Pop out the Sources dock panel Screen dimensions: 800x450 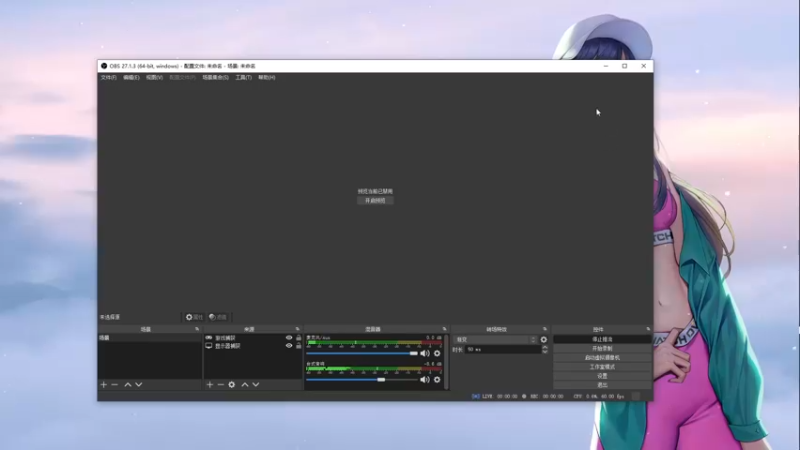297,329
